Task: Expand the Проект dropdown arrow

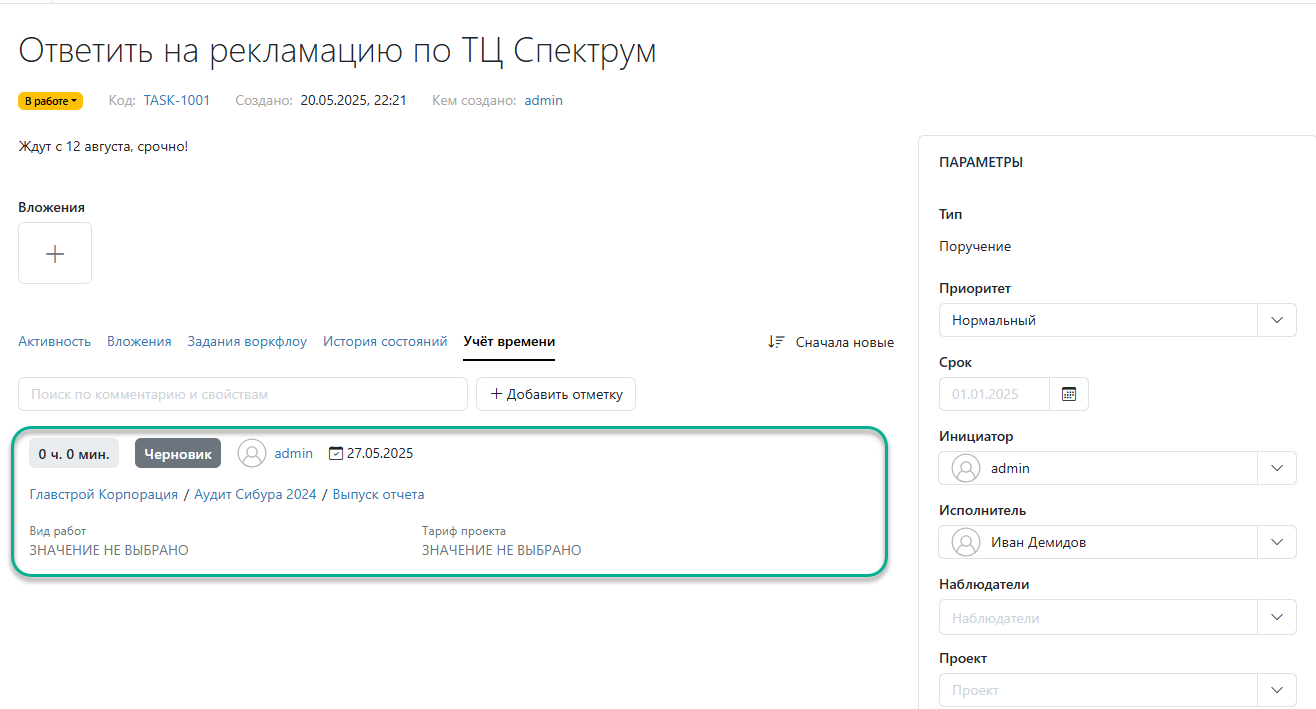Action: 1277,690
